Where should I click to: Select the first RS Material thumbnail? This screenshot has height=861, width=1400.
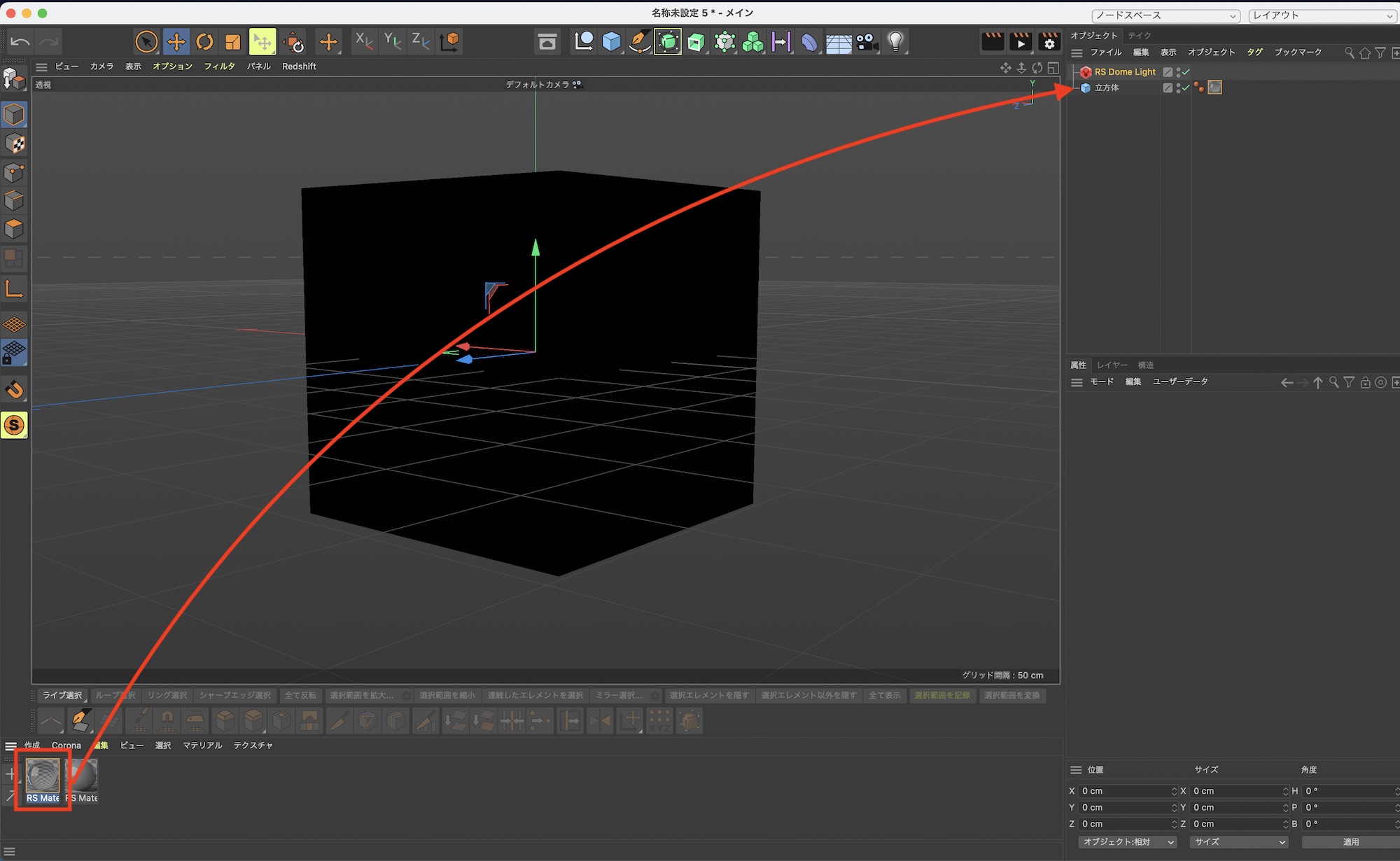pyautogui.click(x=43, y=777)
